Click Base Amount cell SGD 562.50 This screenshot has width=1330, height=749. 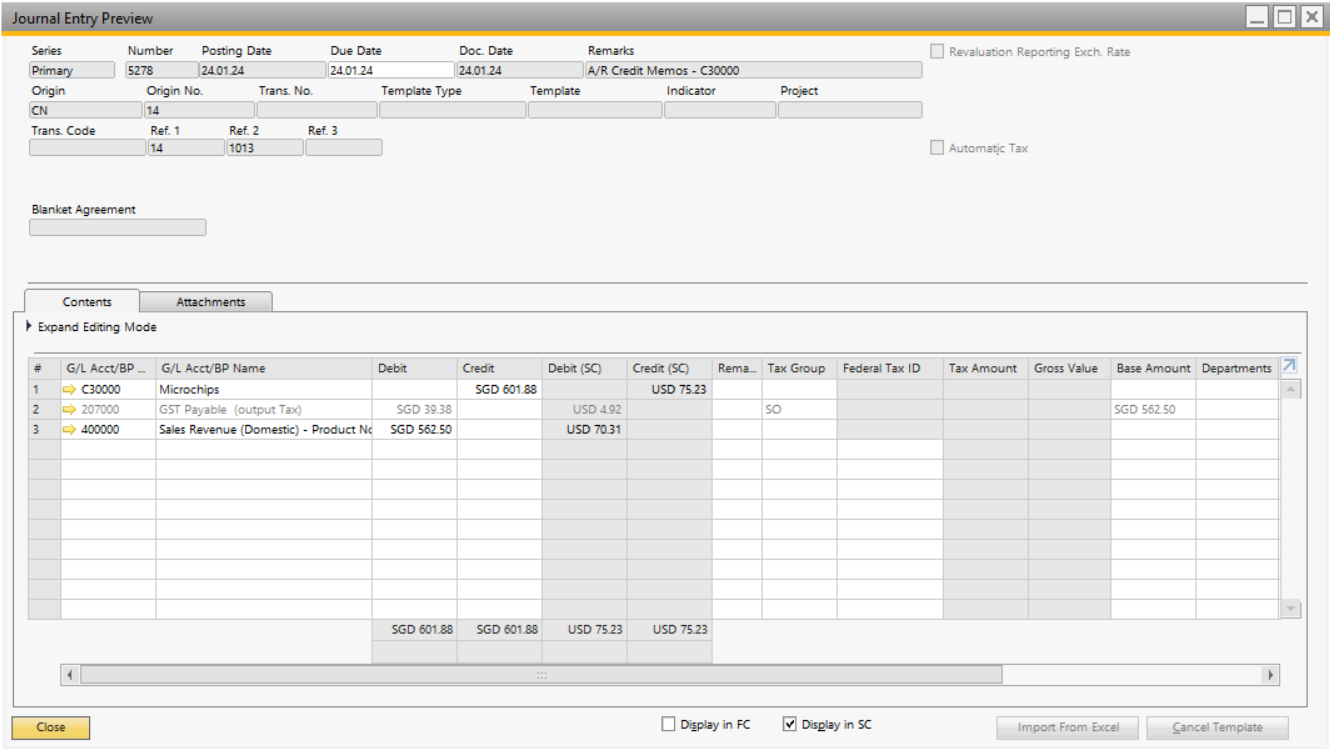point(1154,409)
